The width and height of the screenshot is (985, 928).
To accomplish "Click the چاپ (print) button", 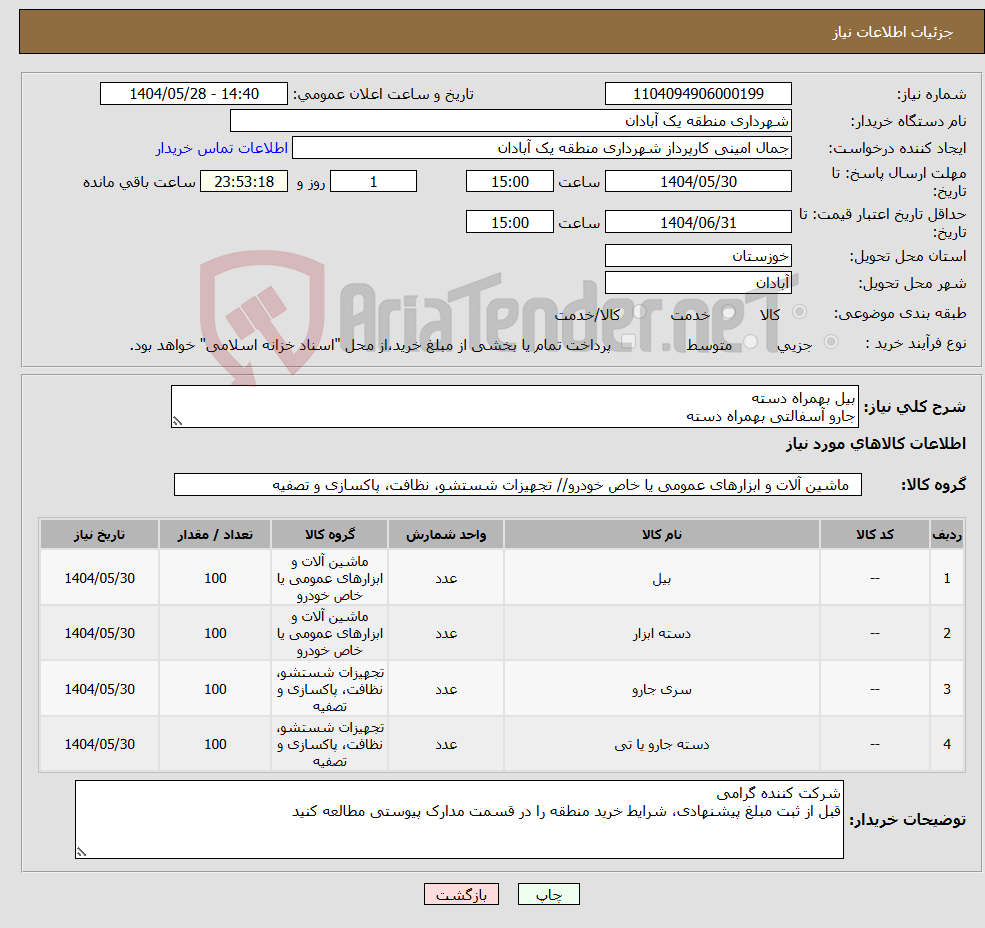I will pos(548,894).
